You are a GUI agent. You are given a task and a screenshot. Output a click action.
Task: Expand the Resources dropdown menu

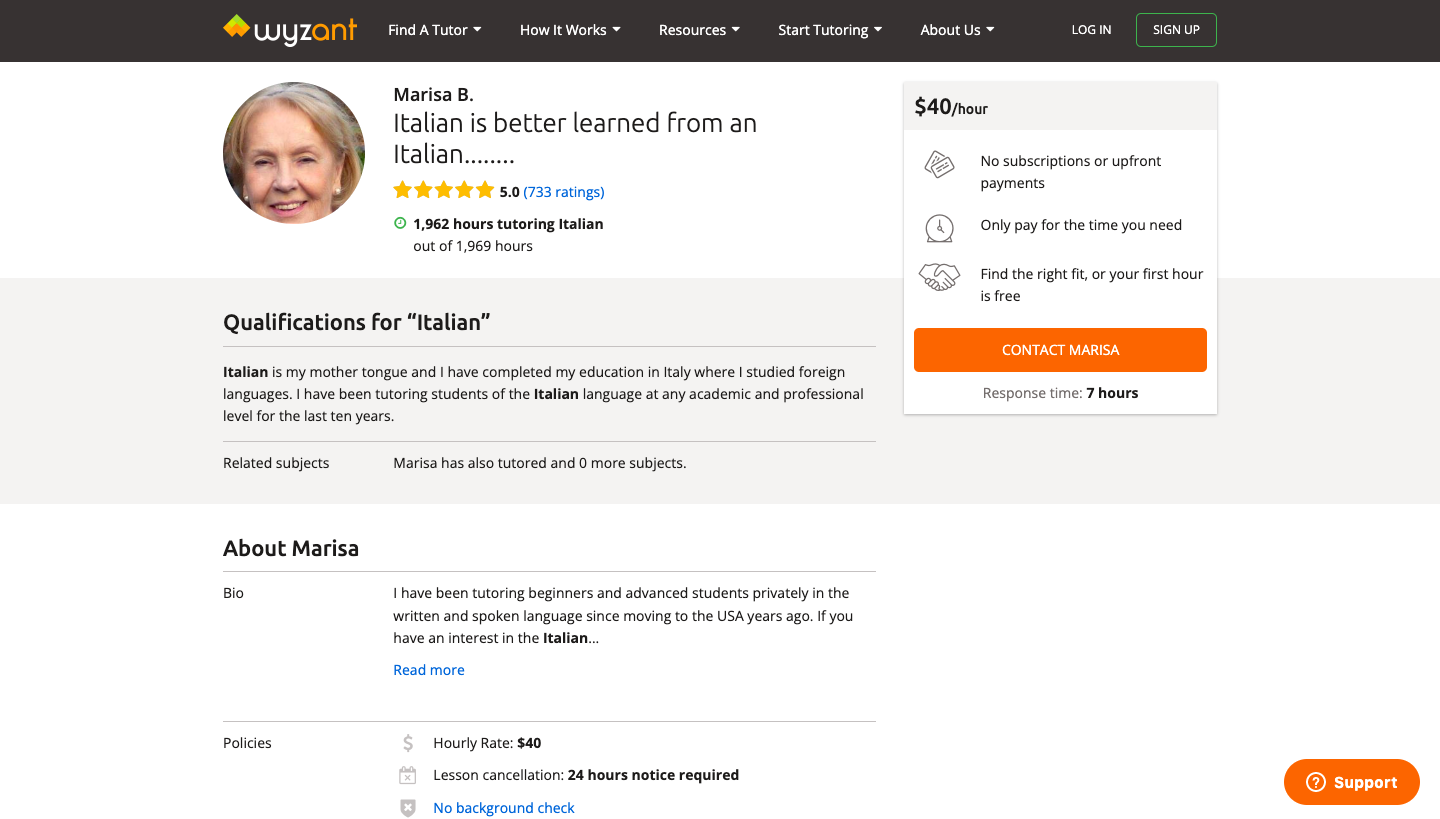699,30
